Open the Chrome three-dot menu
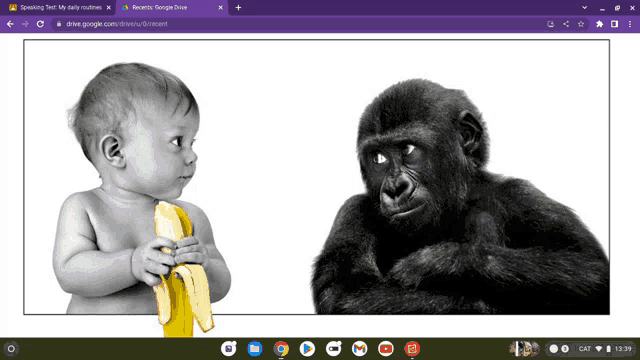The image size is (640, 360). (x=630, y=24)
